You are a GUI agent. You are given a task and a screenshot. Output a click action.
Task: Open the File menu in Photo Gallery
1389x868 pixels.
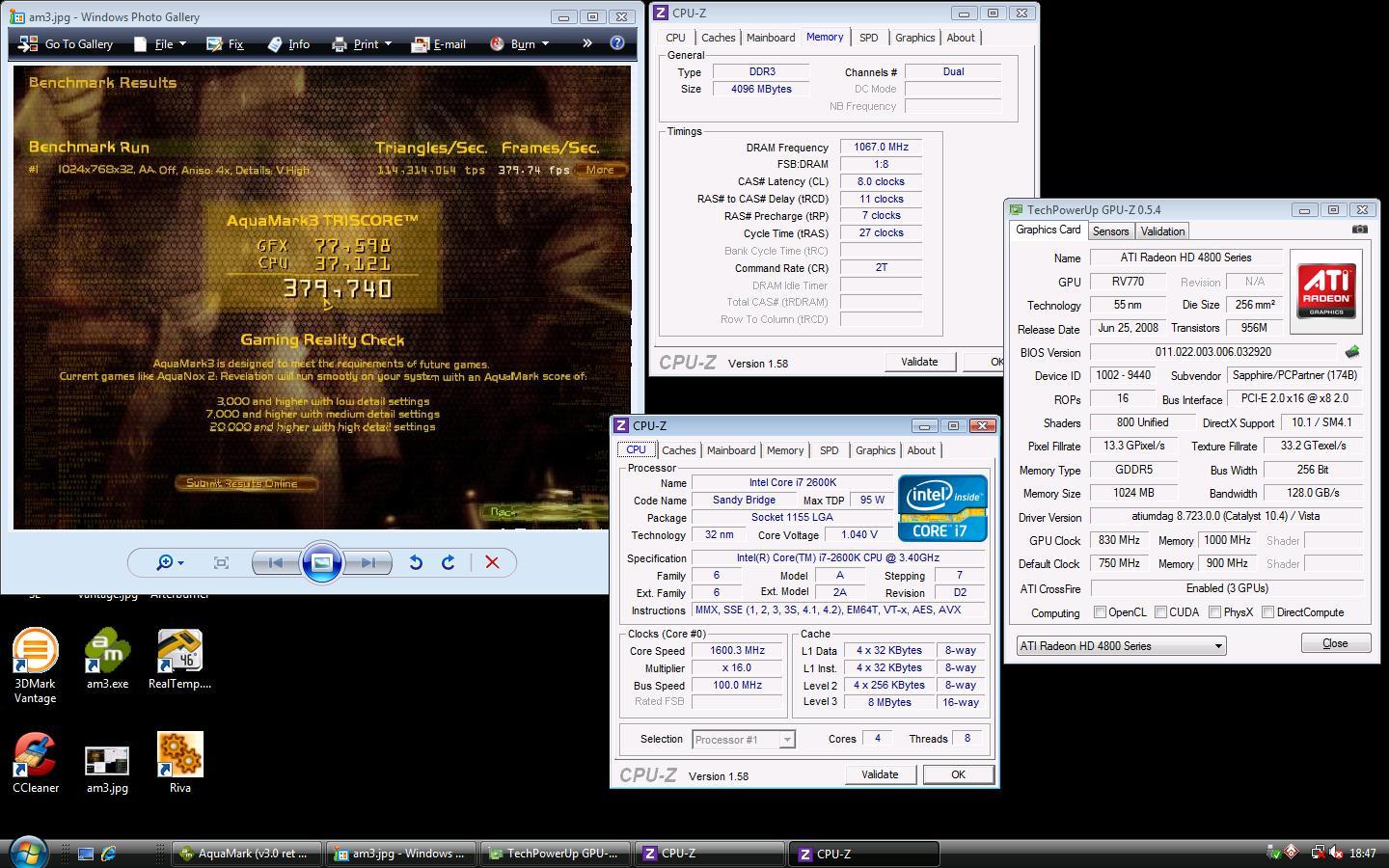pos(159,44)
